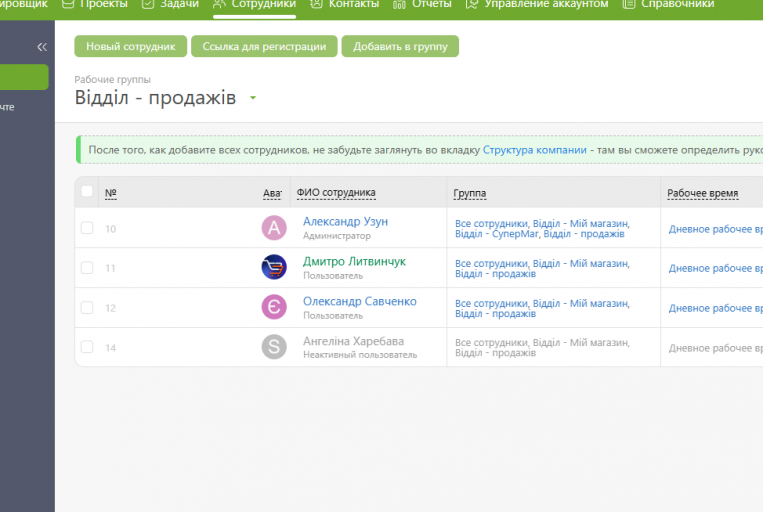Click the Неактивный пользователь status label

(360, 355)
